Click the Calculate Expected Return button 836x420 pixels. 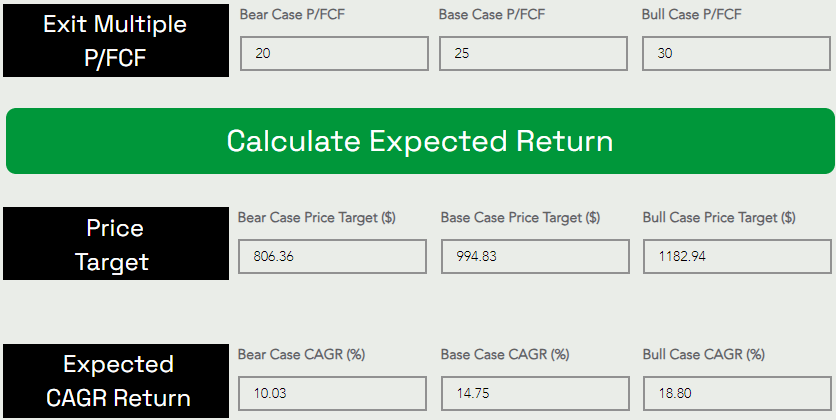click(420, 141)
